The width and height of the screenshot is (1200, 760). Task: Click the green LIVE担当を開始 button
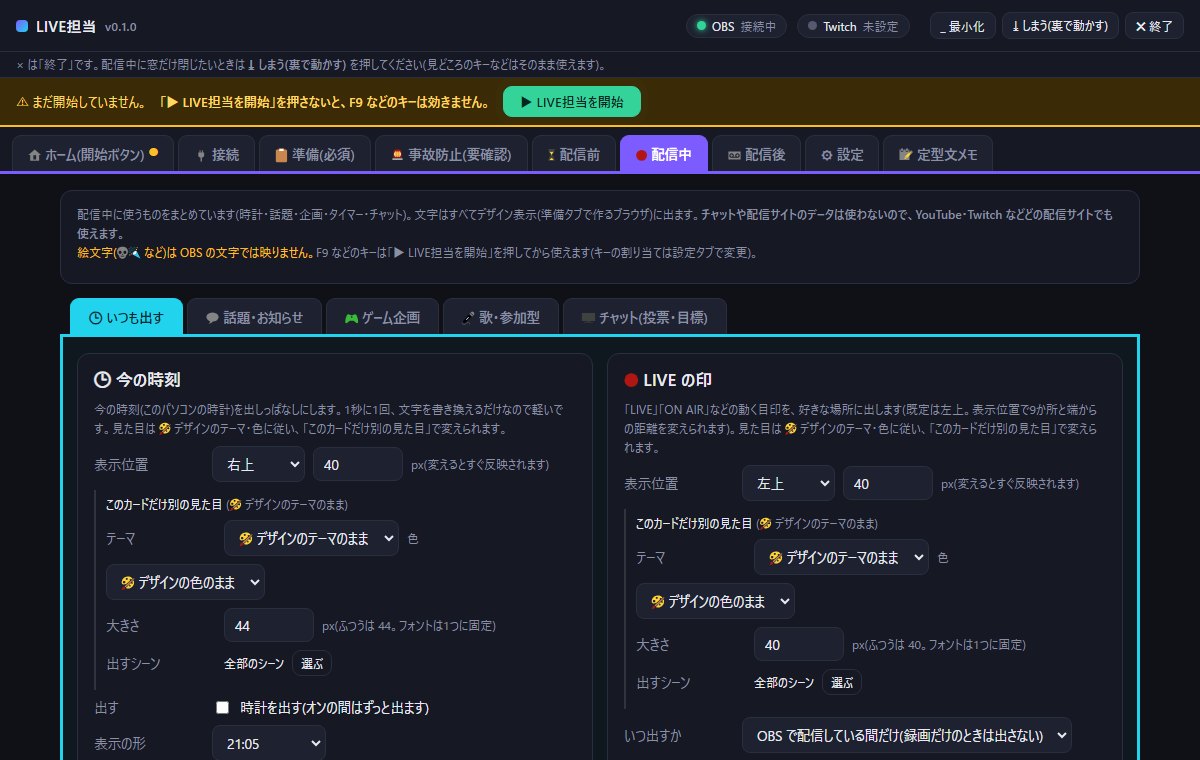pyautogui.click(x=571, y=102)
